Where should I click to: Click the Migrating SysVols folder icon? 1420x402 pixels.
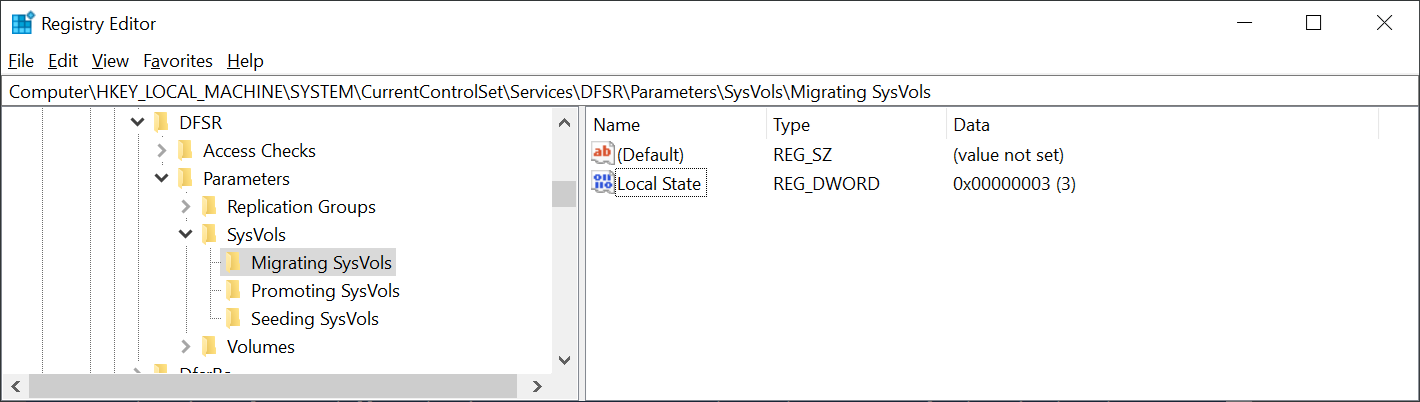(x=233, y=263)
